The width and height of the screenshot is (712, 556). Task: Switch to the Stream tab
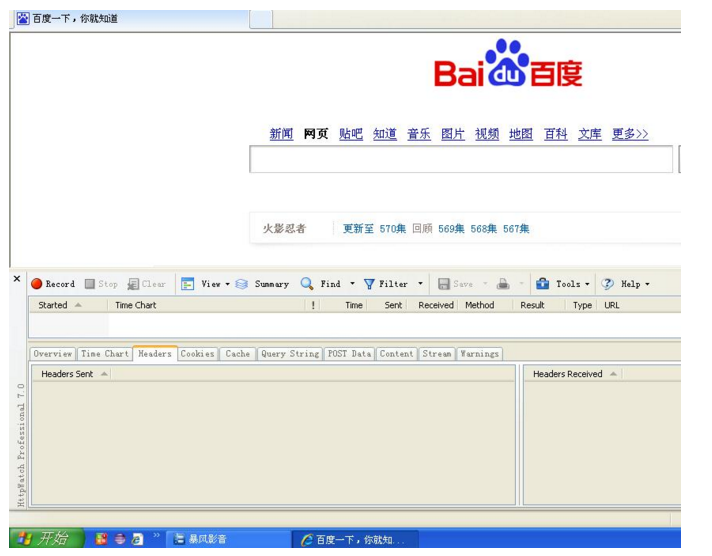(x=437, y=353)
